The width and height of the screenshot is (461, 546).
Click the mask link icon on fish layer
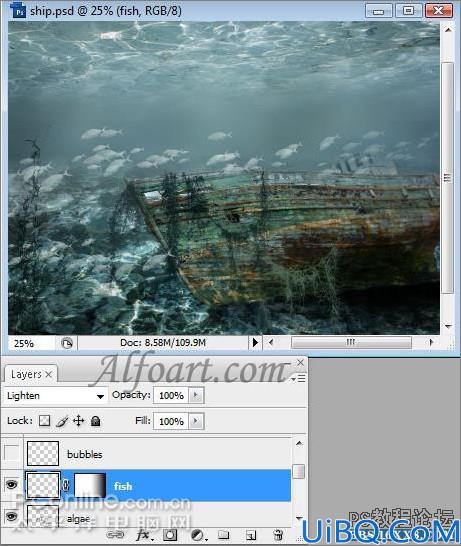tap(66, 485)
